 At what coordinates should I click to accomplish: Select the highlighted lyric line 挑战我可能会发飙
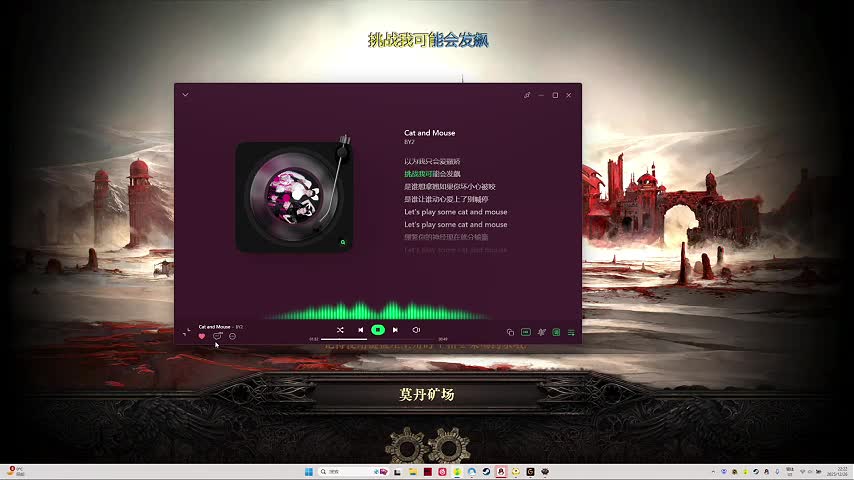pyautogui.click(x=432, y=174)
